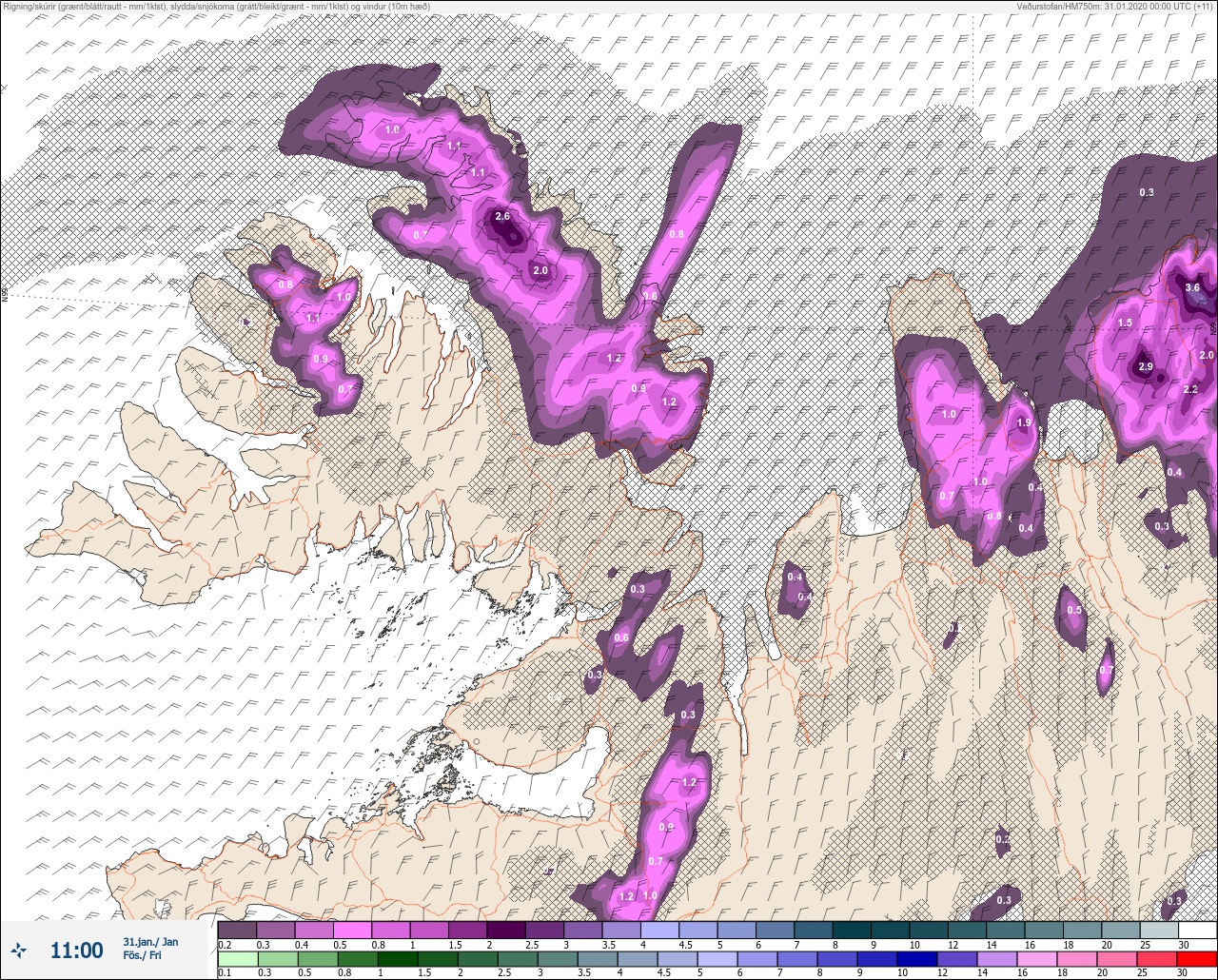Image resolution: width=1218 pixels, height=980 pixels.
Task: Click the 2.6 precipitation value on the map
Action: point(502,217)
